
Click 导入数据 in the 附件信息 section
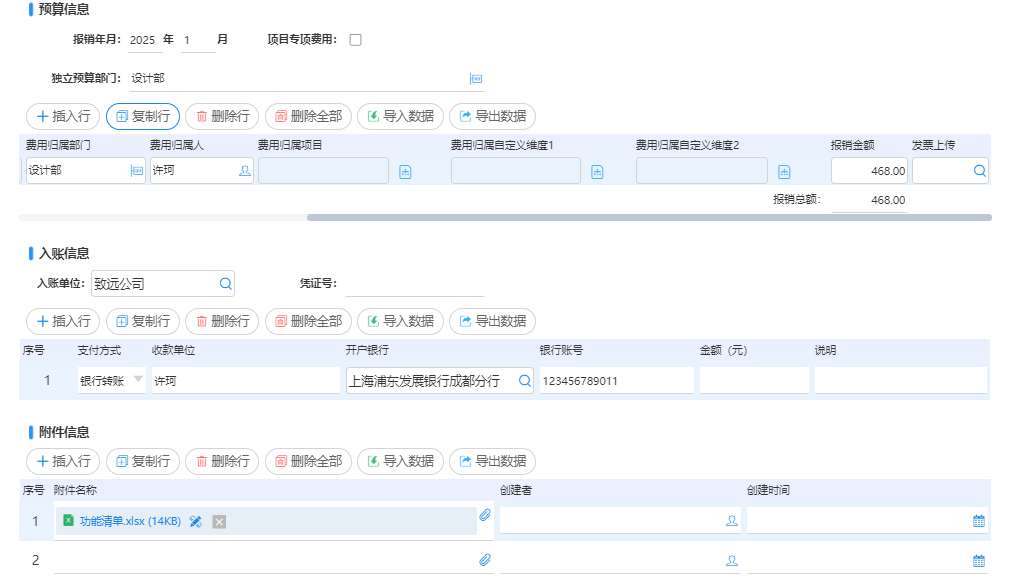coord(400,461)
